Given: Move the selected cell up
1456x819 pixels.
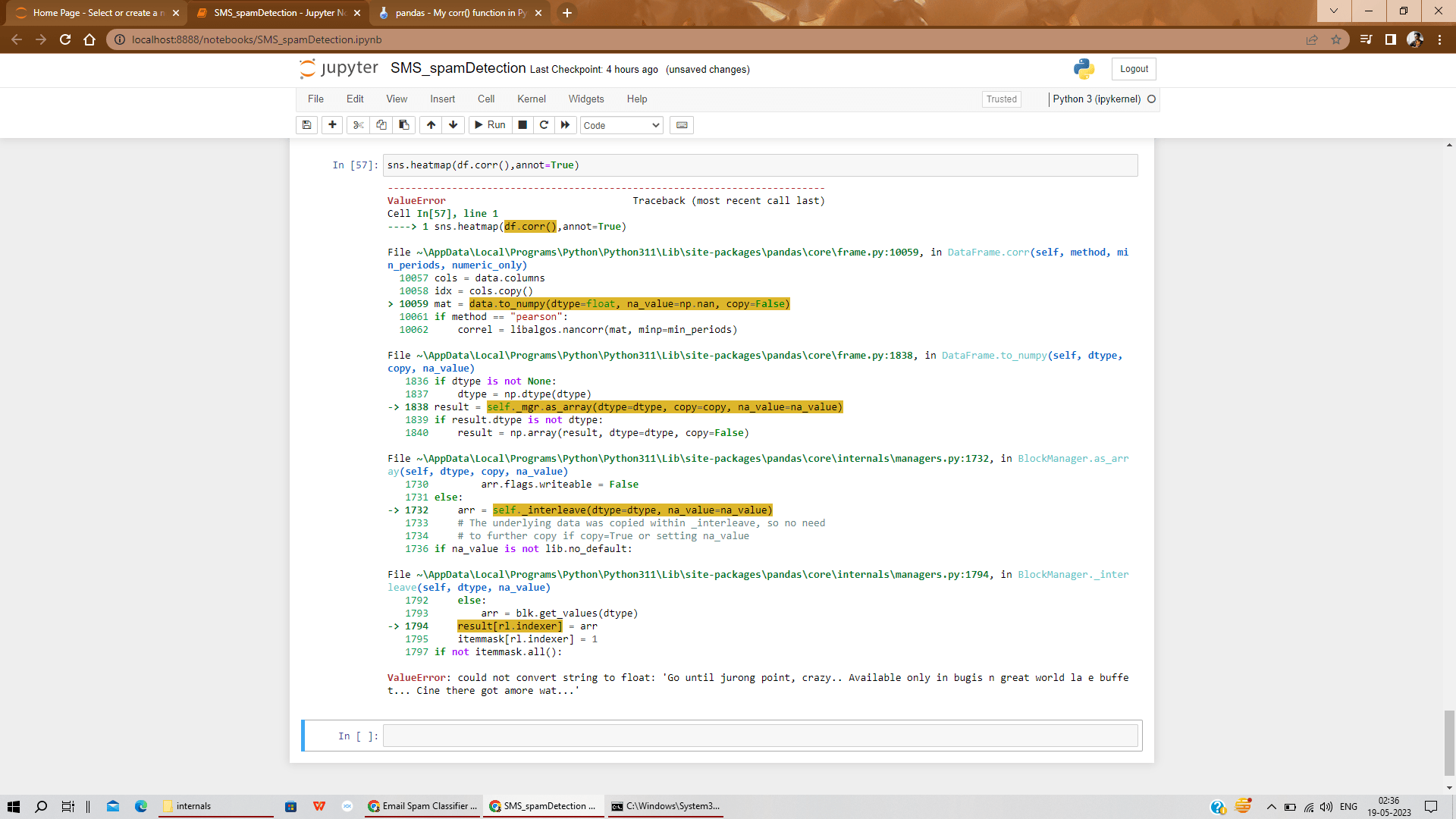Looking at the screenshot, I should (x=431, y=125).
